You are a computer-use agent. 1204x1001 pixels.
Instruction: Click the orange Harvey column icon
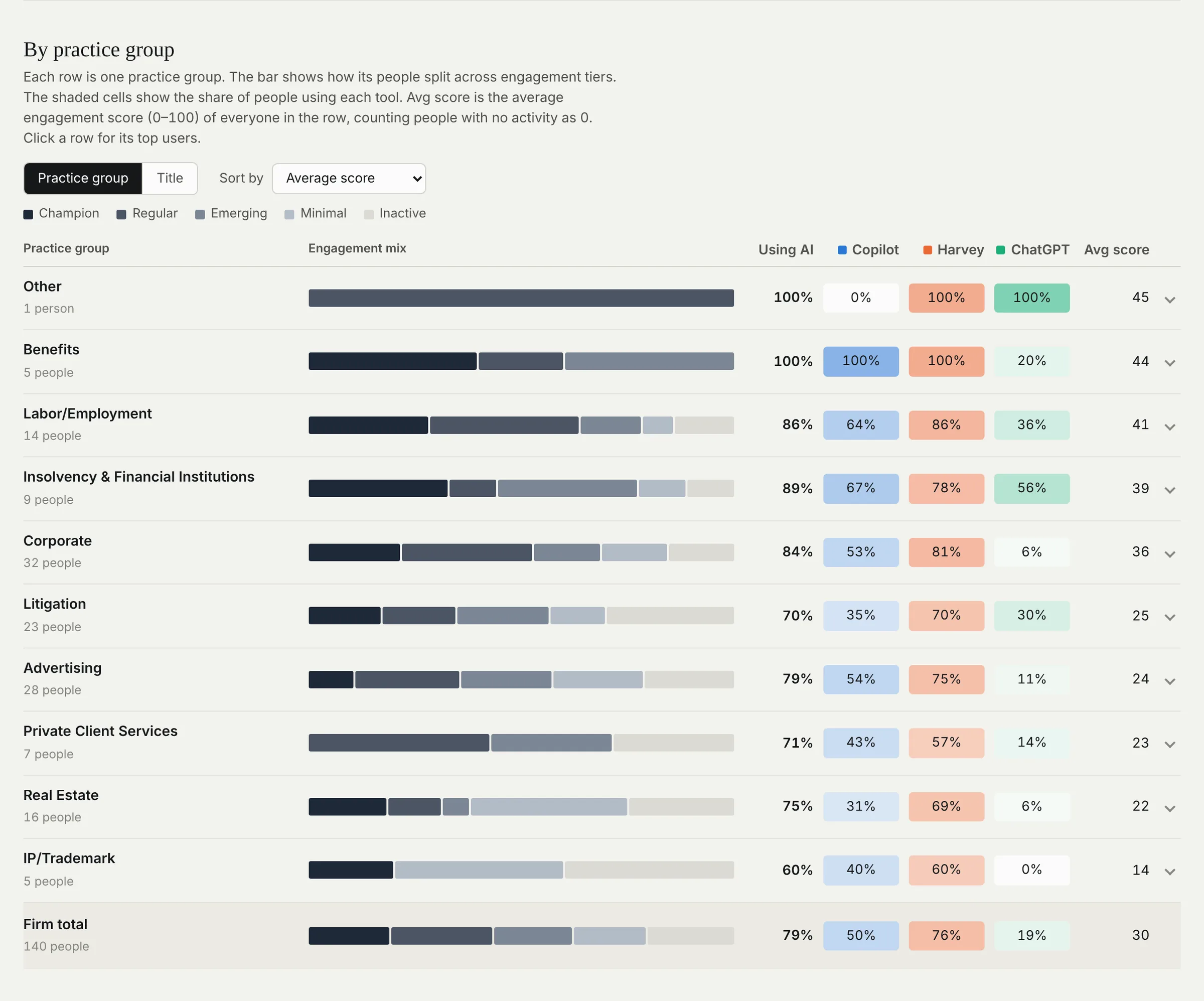pos(927,250)
